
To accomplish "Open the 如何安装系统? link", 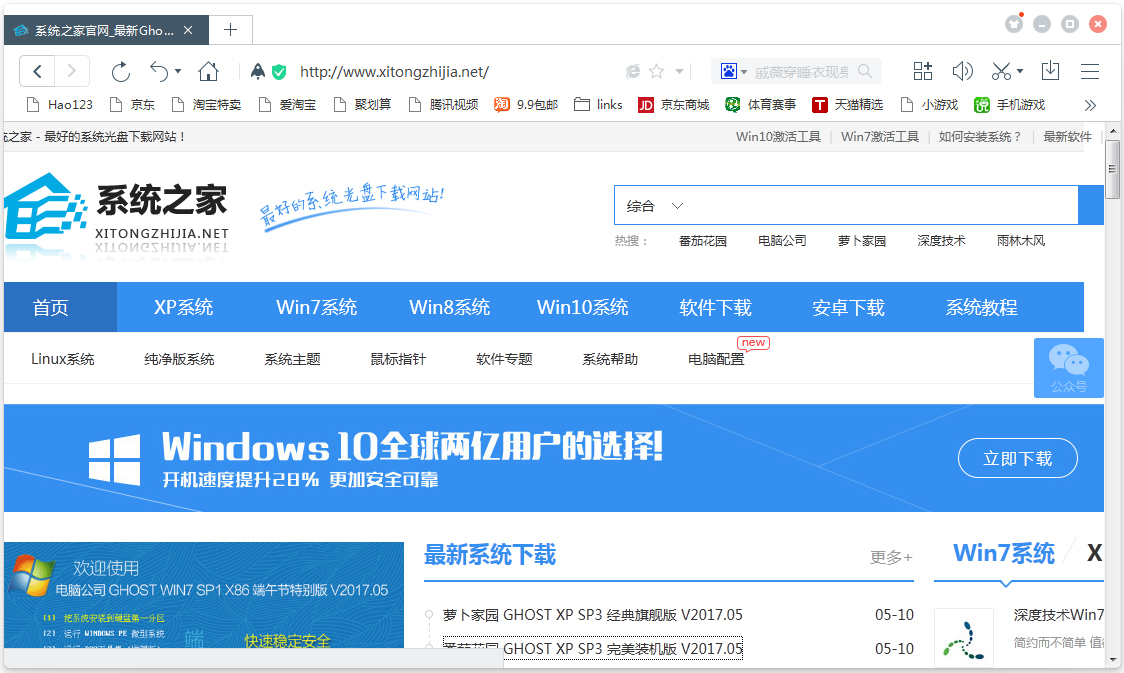I will (980, 136).
